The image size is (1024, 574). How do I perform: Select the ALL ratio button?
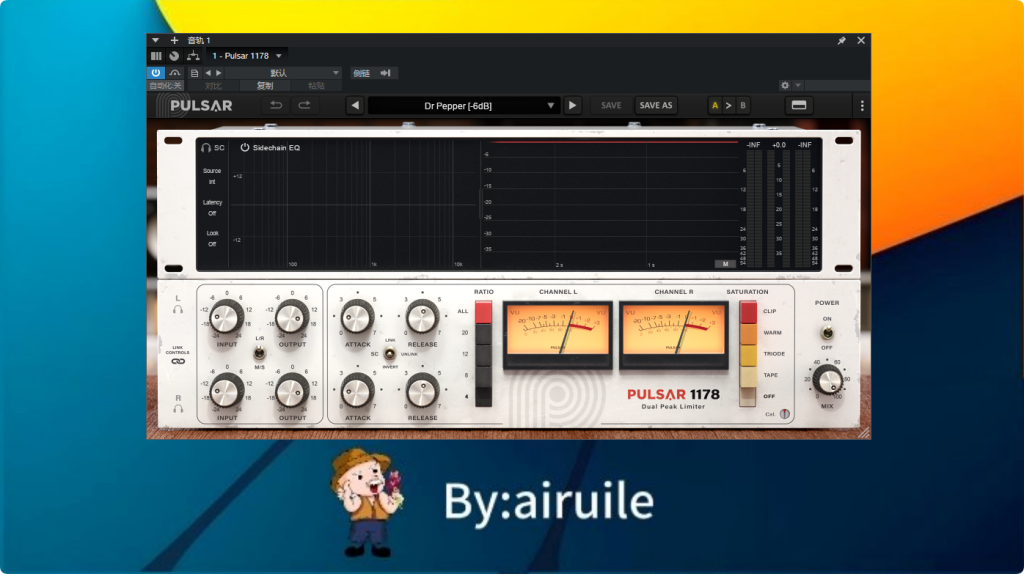pos(483,312)
